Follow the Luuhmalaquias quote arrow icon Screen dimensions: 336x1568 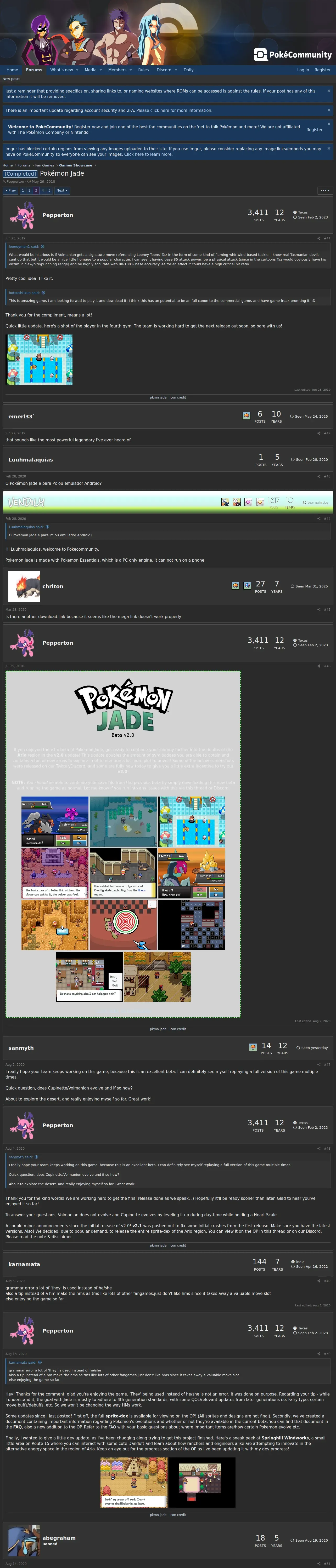[48, 527]
